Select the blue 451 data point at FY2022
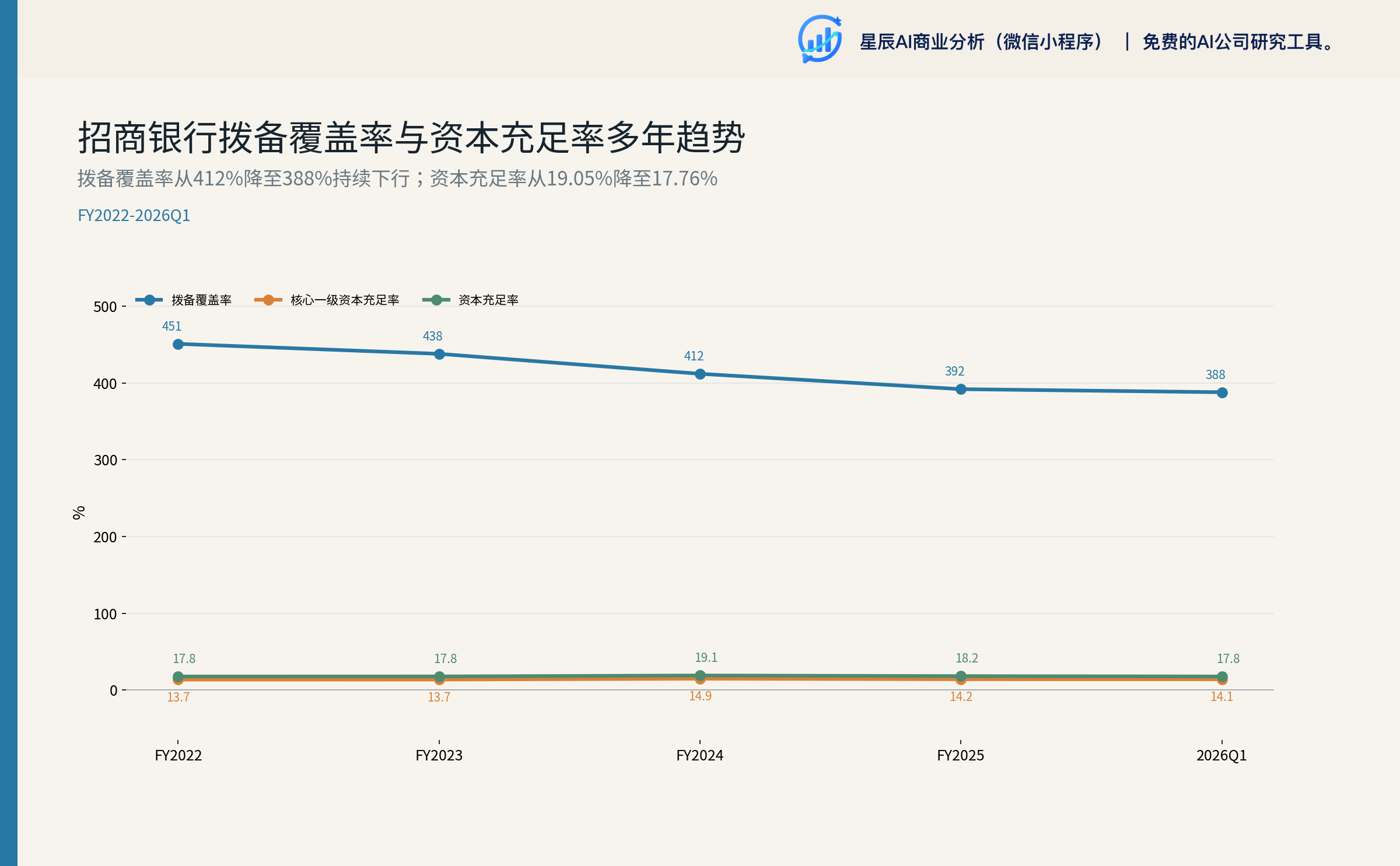 click(178, 345)
